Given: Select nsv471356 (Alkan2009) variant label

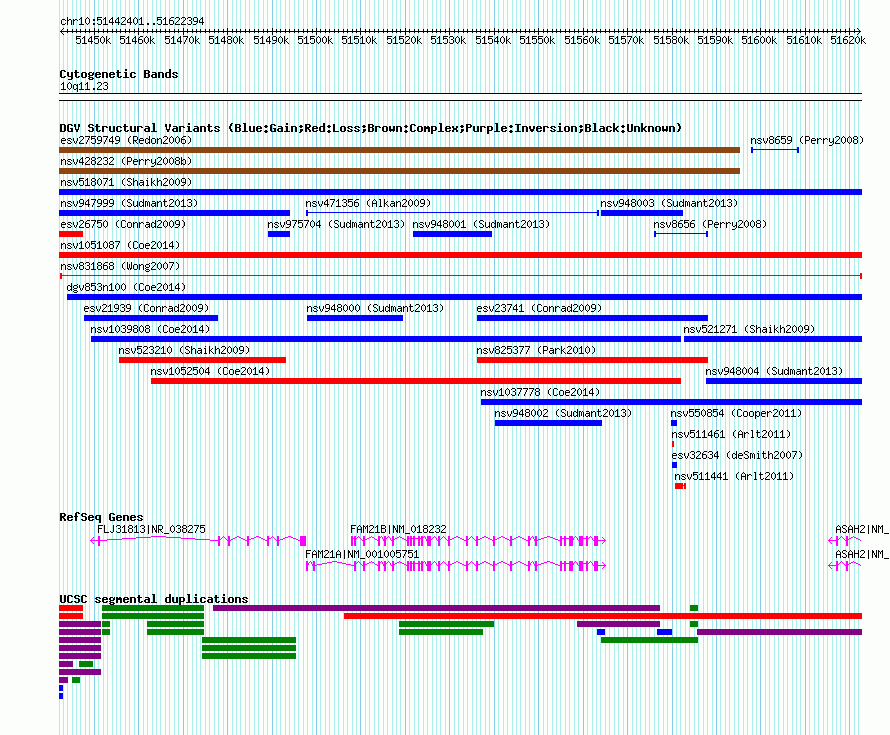Looking at the screenshot, I should (x=368, y=203).
